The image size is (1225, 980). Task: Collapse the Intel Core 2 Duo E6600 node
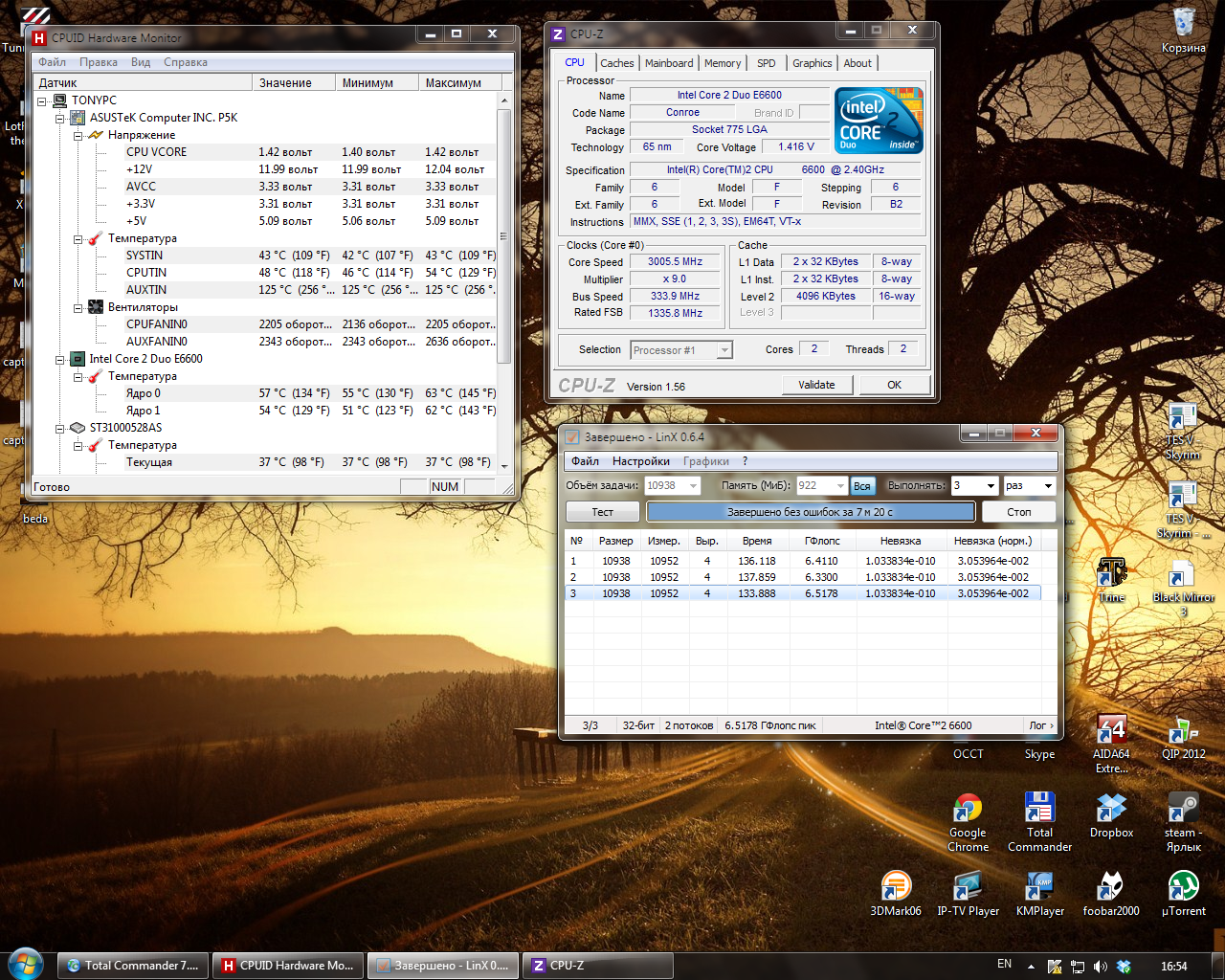(x=60, y=360)
